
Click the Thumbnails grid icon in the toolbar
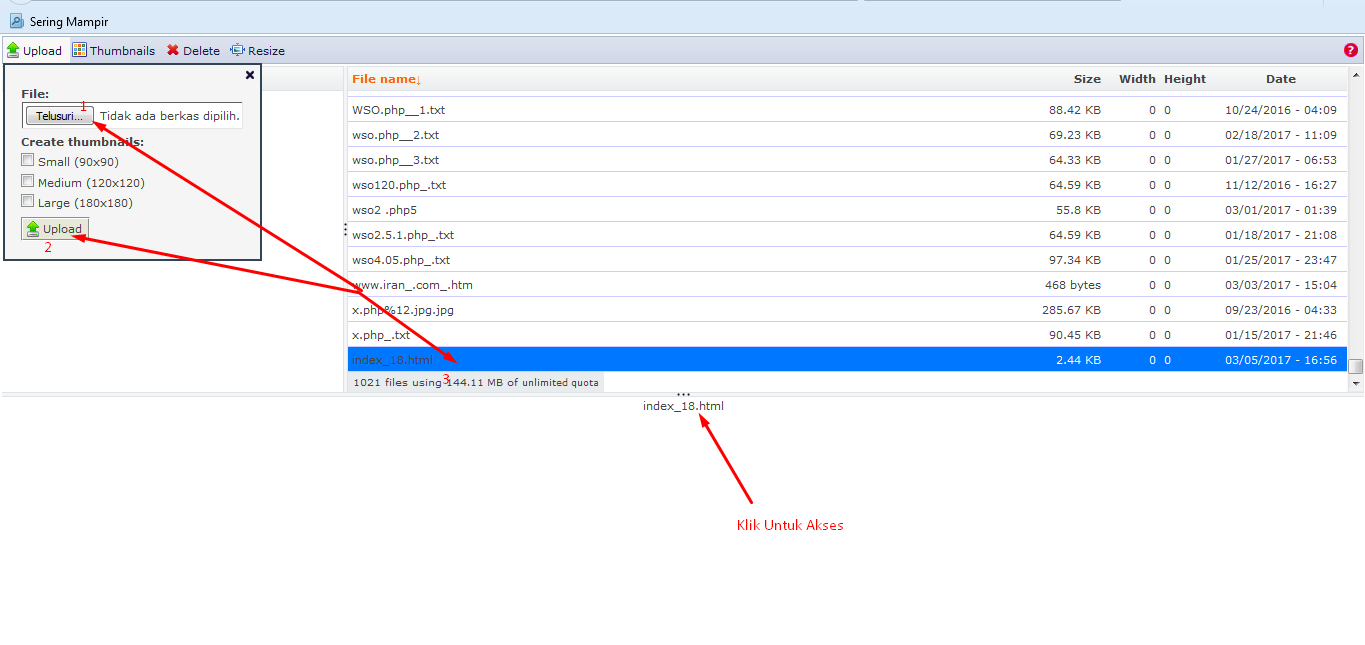[x=79, y=50]
